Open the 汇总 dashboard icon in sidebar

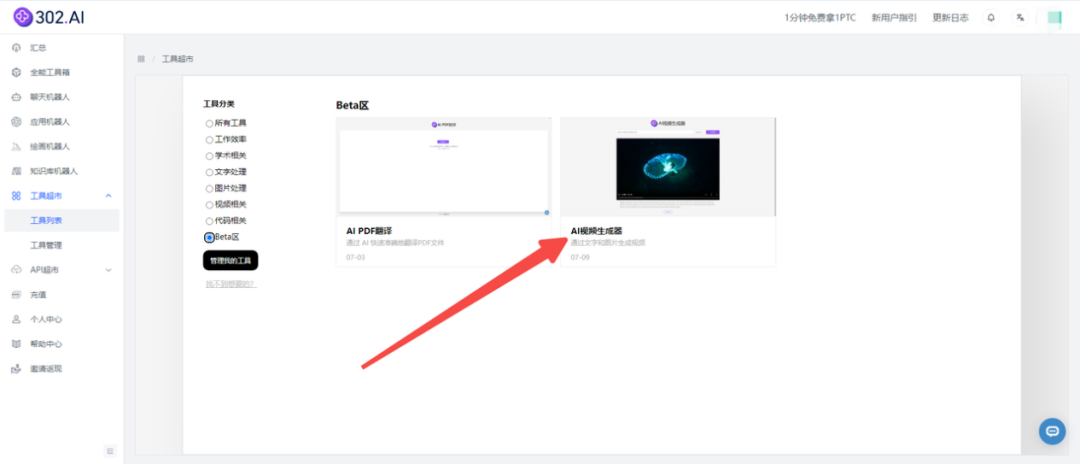(17, 48)
